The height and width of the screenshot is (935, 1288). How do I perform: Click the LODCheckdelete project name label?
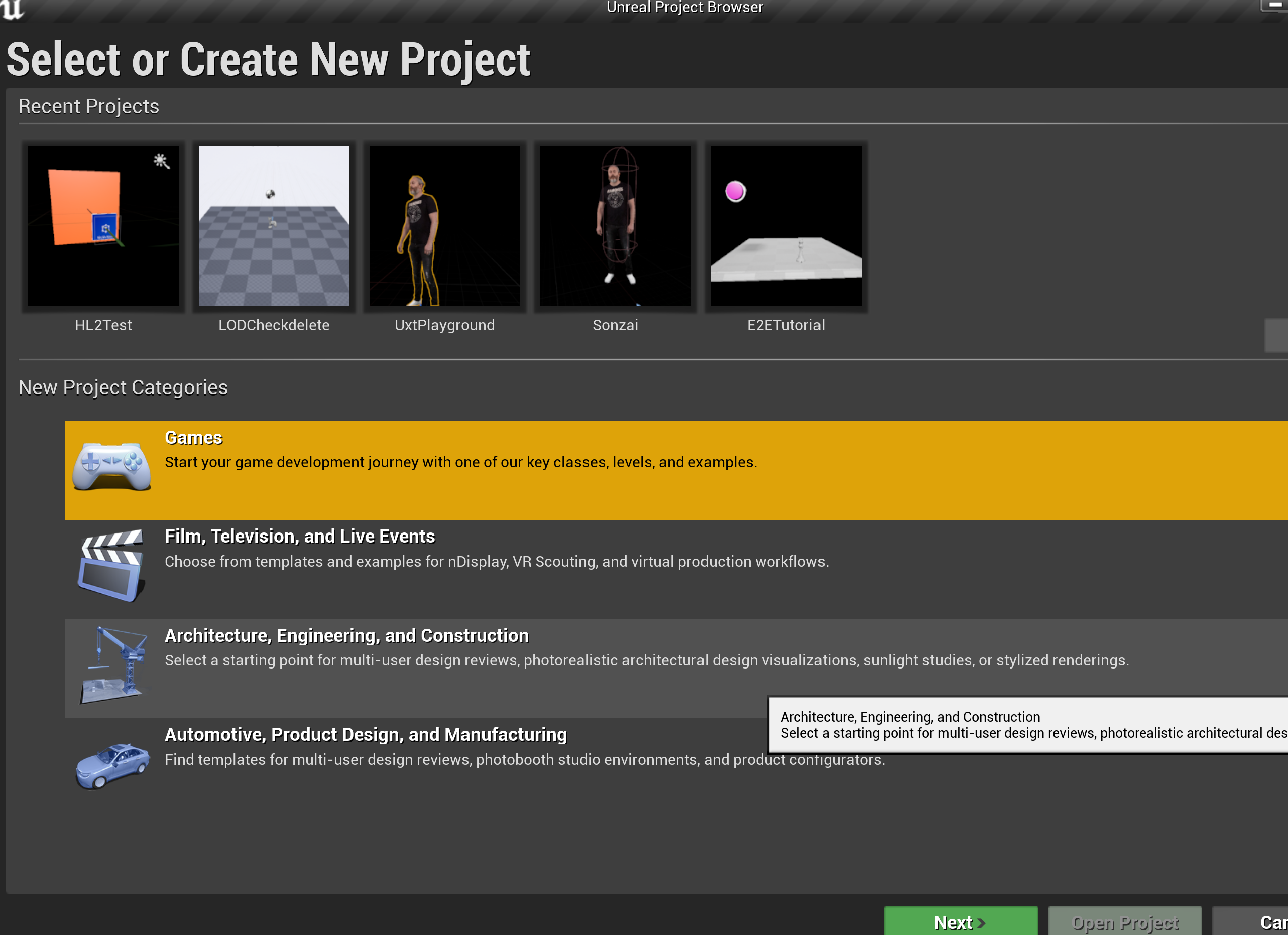(x=274, y=325)
